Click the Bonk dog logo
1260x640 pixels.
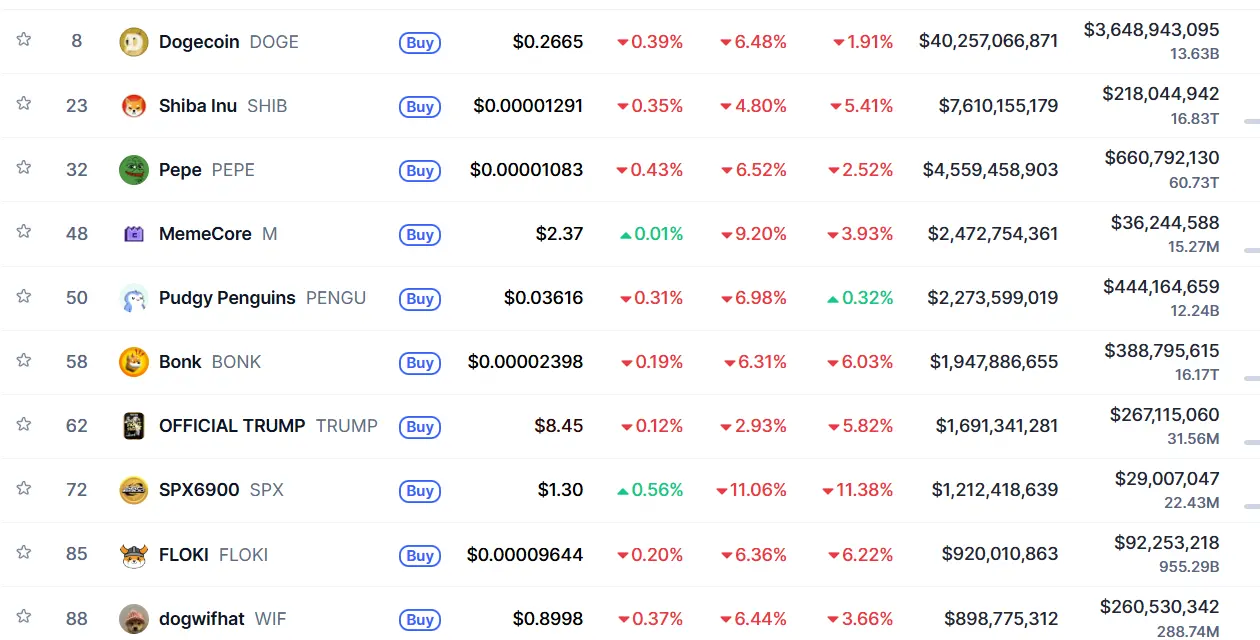(133, 362)
